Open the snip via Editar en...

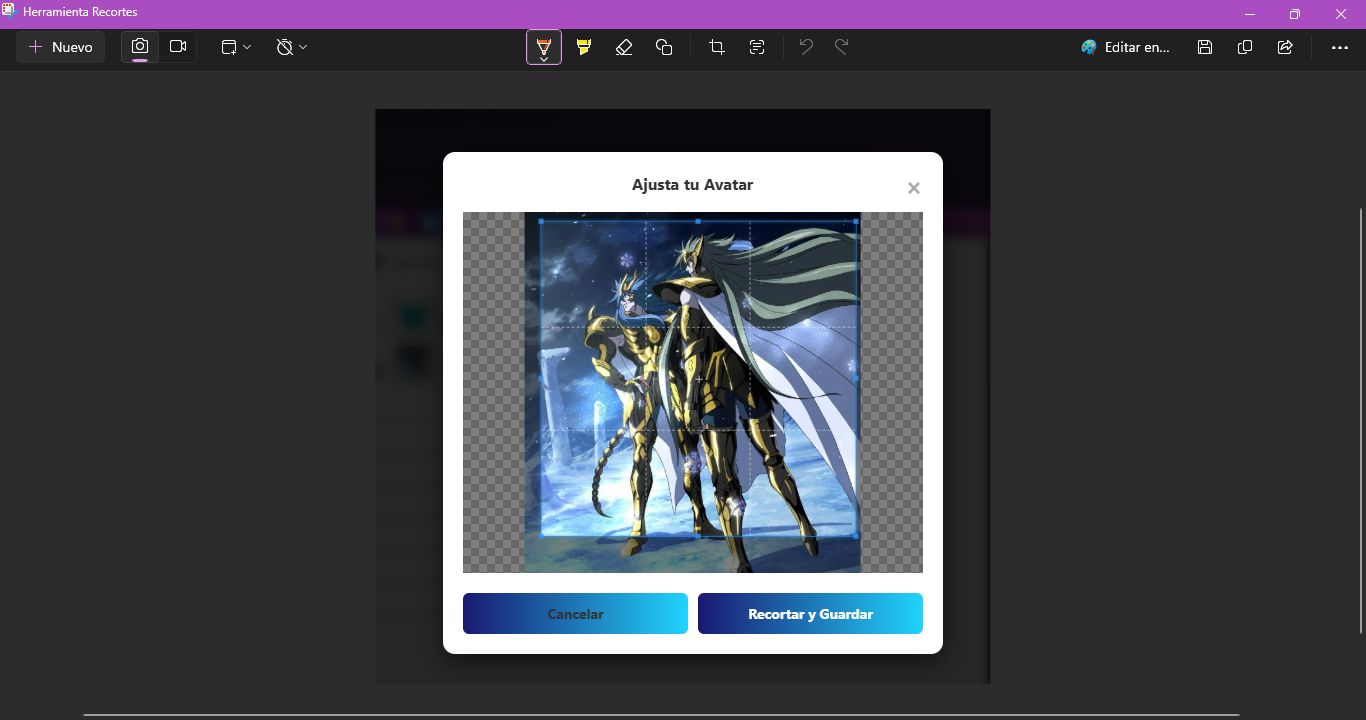(x=1125, y=47)
